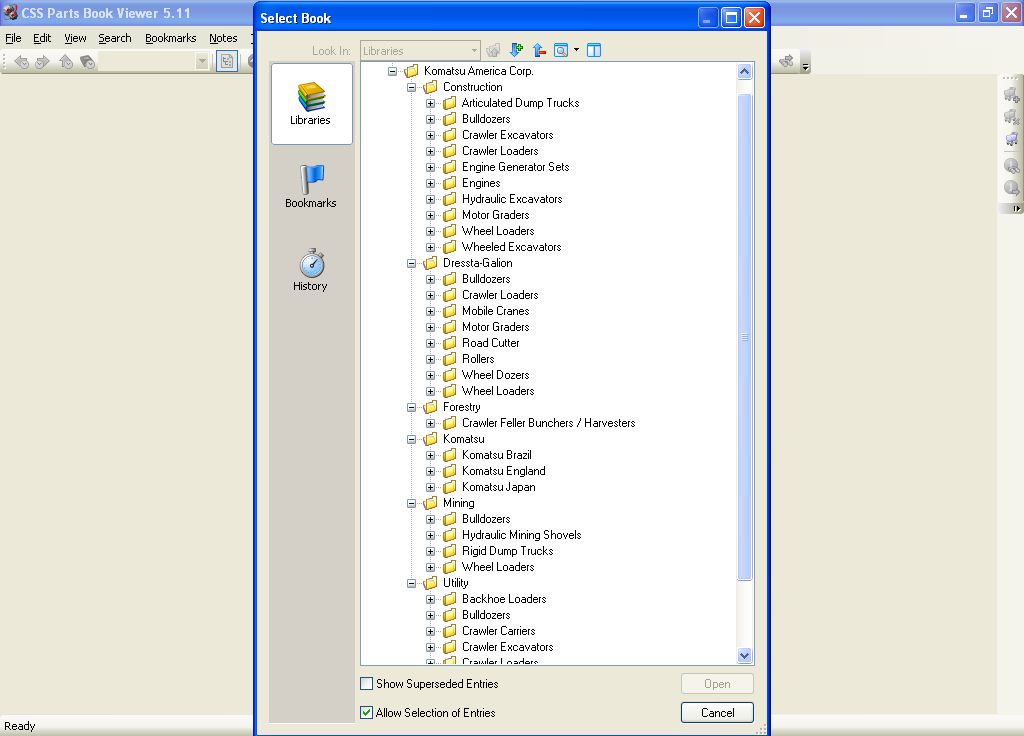
Task: Click the grayed home icon next to Look In
Action: point(494,50)
